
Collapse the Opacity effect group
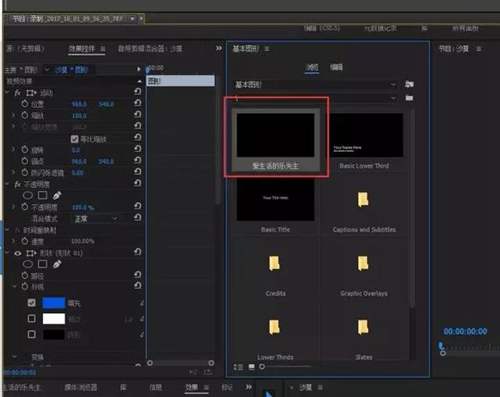coord(7,184)
